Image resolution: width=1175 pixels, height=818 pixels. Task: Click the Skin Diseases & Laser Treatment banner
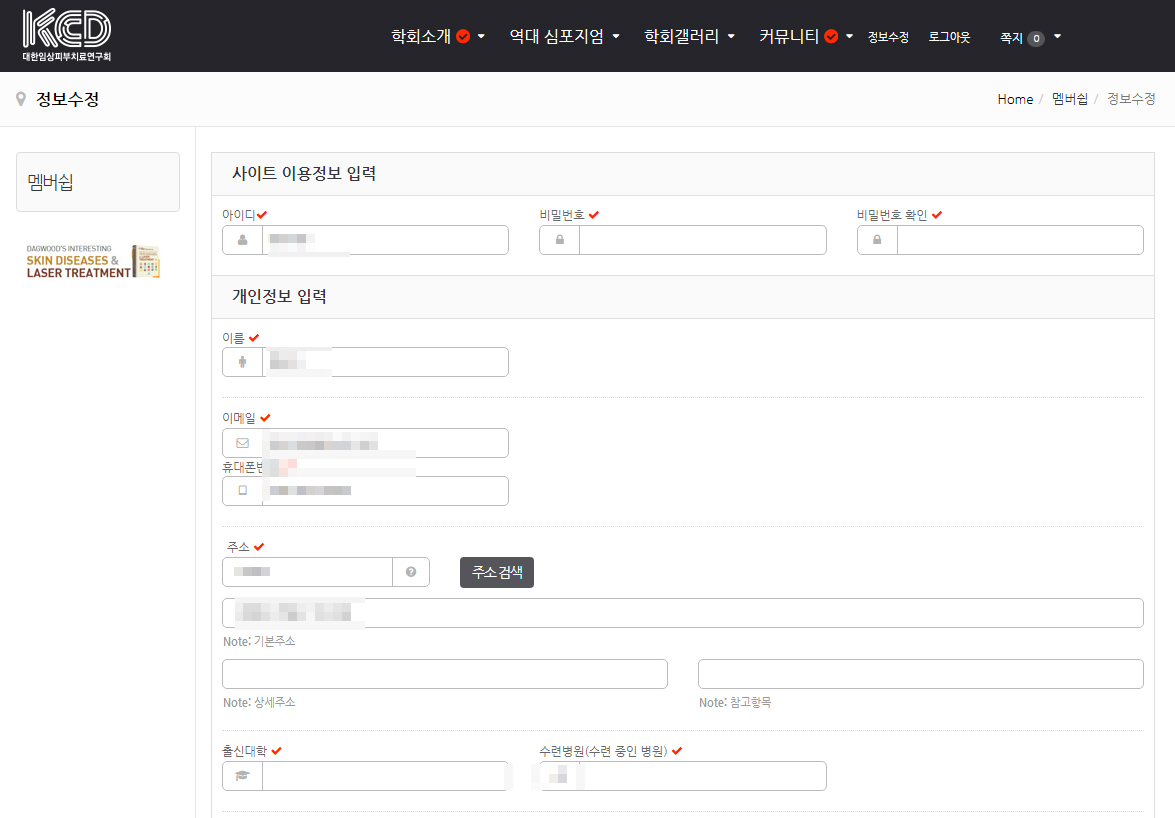93,261
